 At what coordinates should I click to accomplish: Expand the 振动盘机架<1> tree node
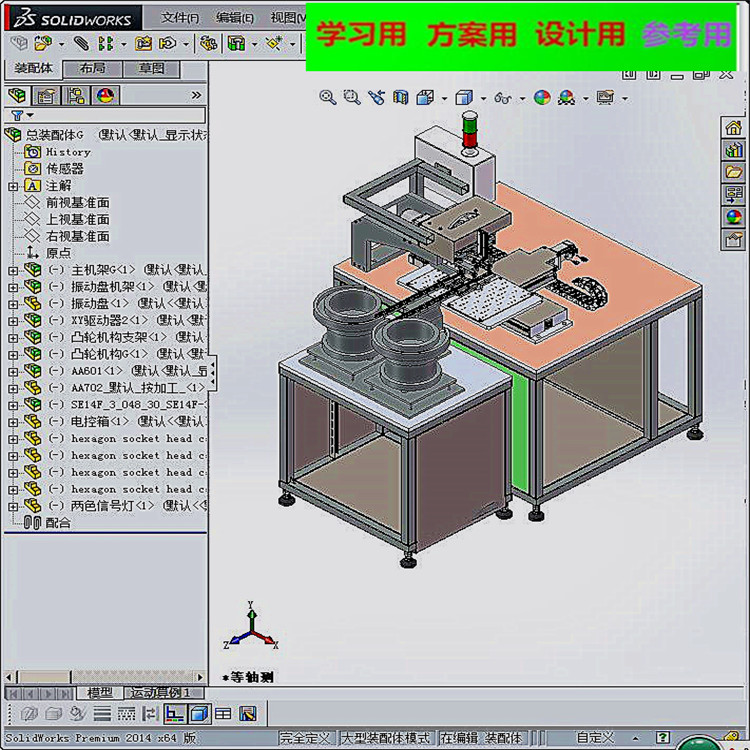[x=13, y=287]
